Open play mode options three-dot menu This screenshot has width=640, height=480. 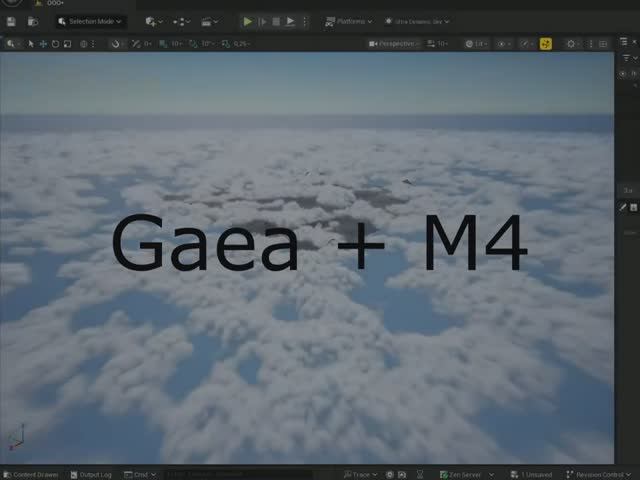tap(305, 22)
